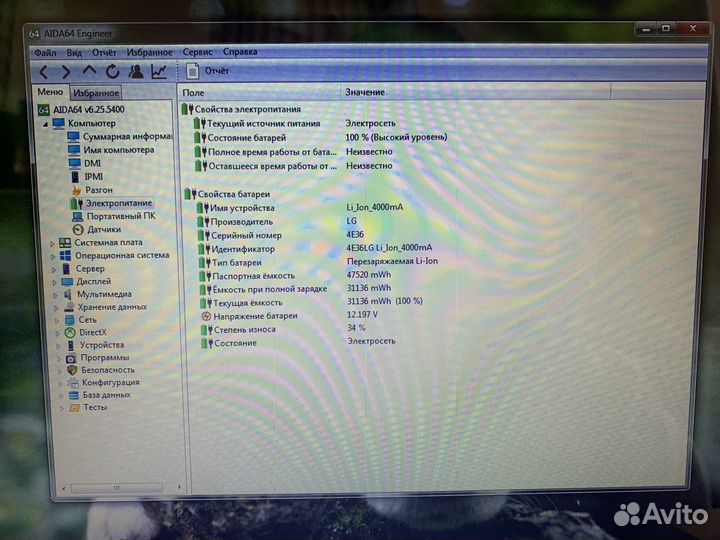The image size is (720, 540).
Task: Click the Программы icon in tree
Action: coord(71,358)
